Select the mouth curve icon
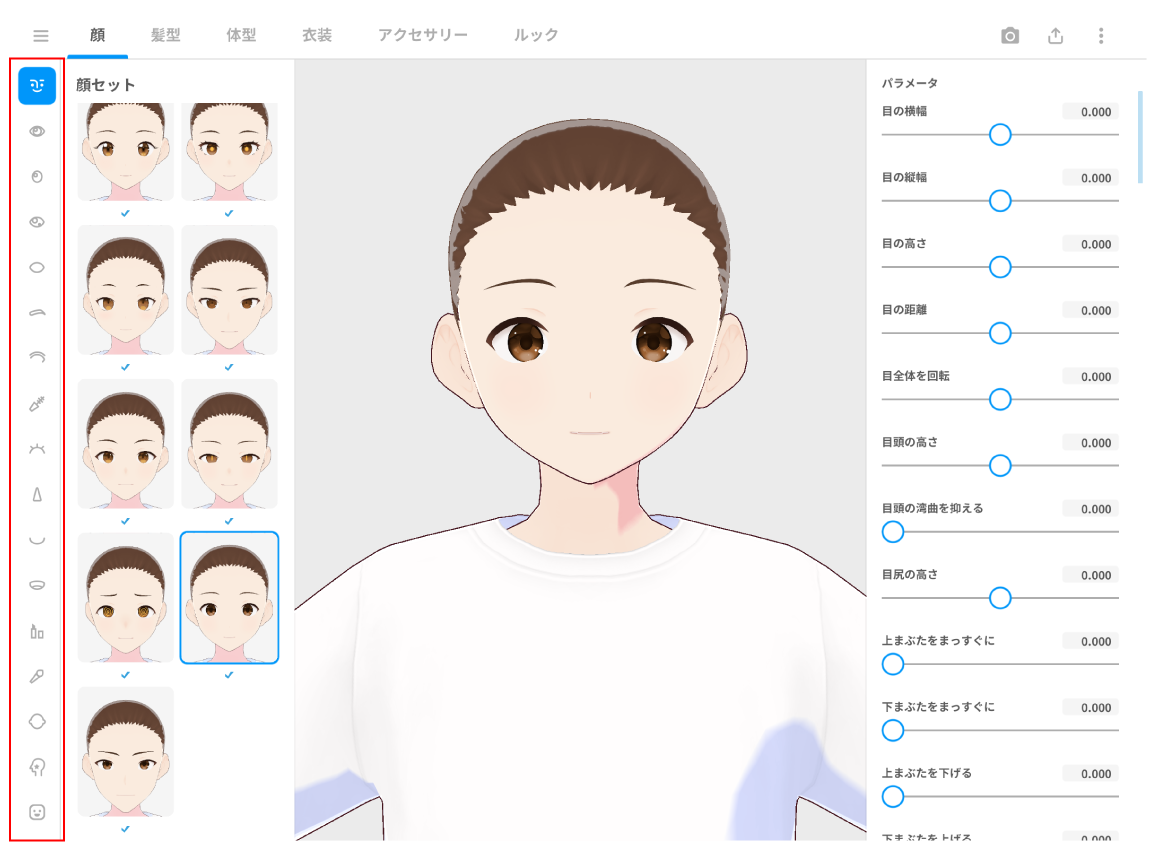Screen dimensions: 1160x855 37,540
